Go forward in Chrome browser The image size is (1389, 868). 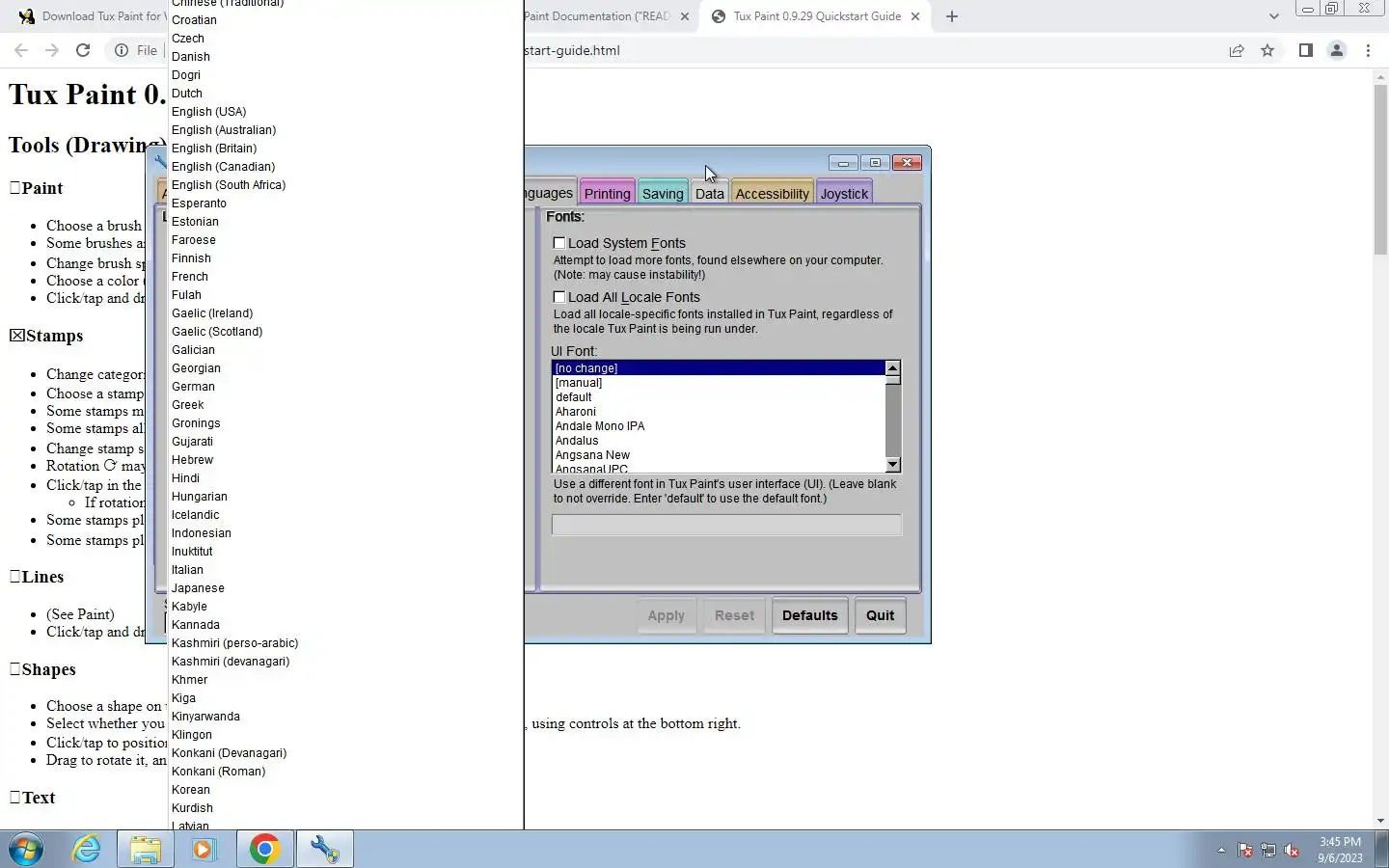[x=52, y=50]
